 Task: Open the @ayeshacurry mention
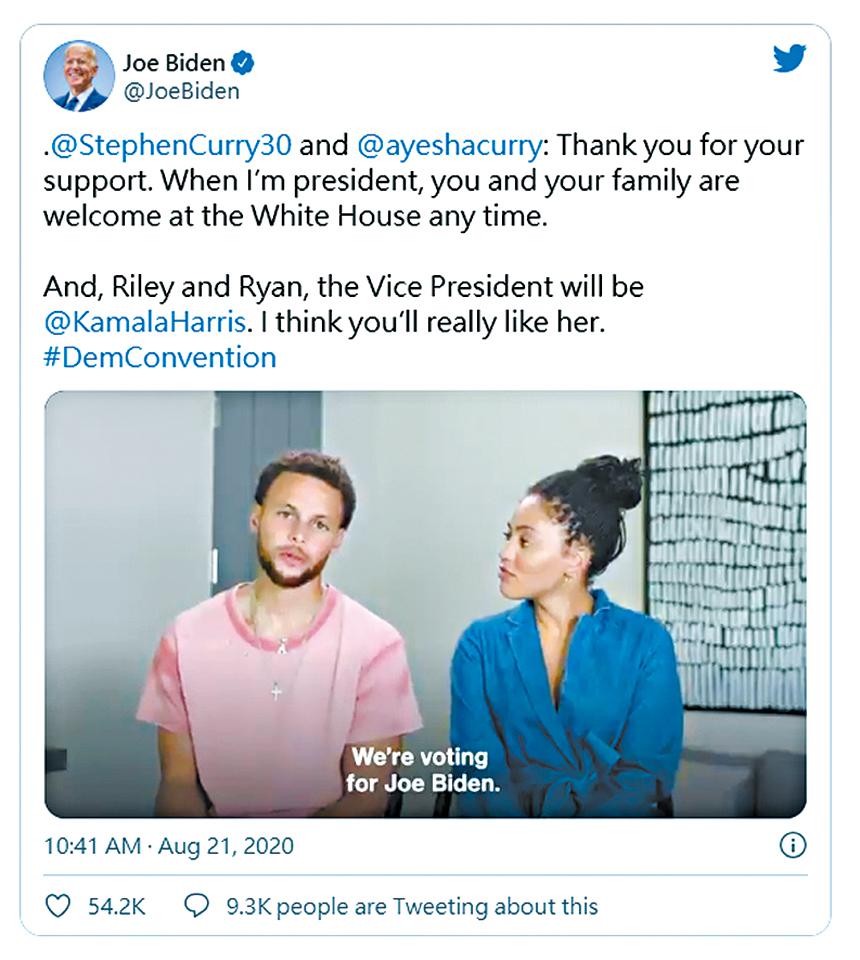449,145
